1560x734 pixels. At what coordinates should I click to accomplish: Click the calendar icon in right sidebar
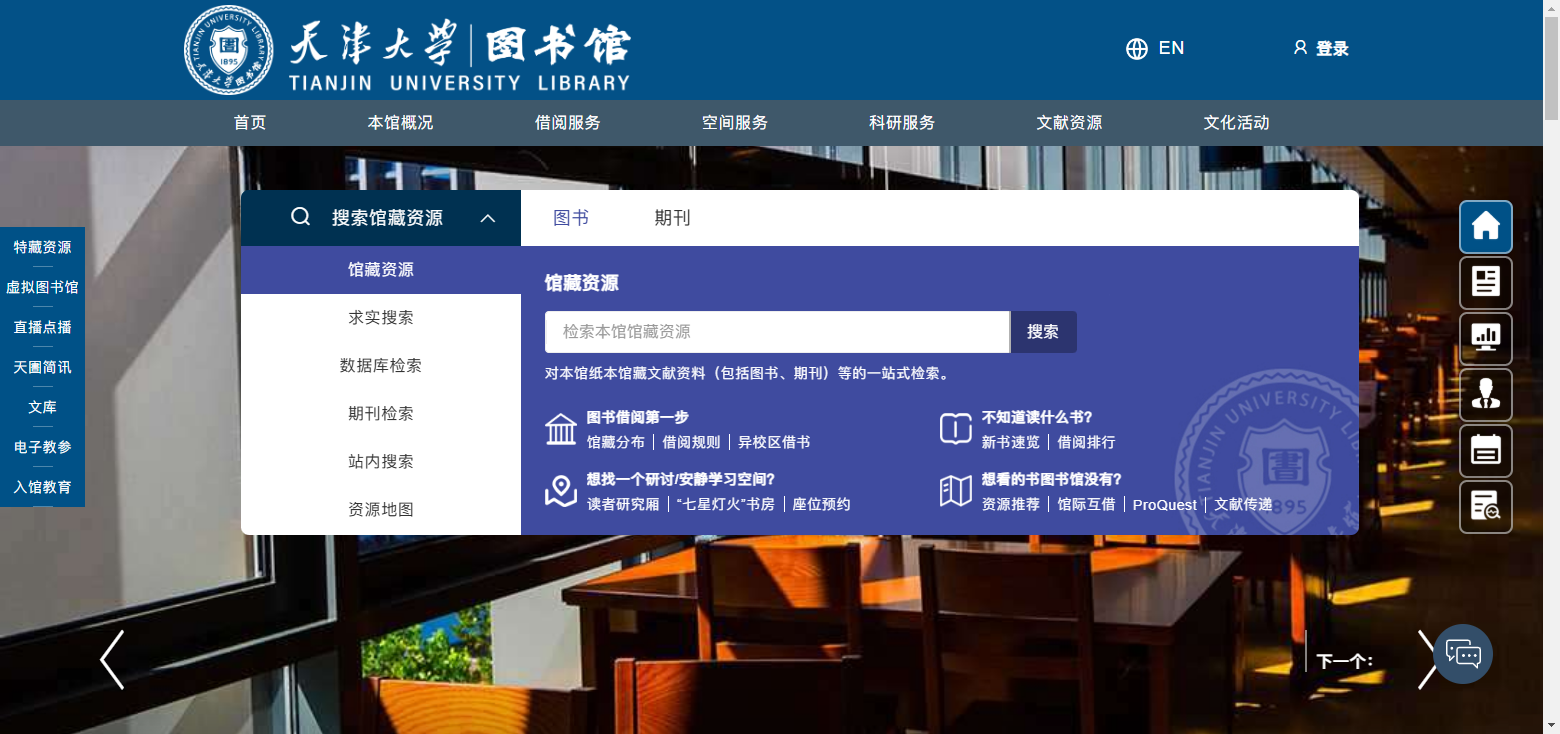click(x=1485, y=451)
